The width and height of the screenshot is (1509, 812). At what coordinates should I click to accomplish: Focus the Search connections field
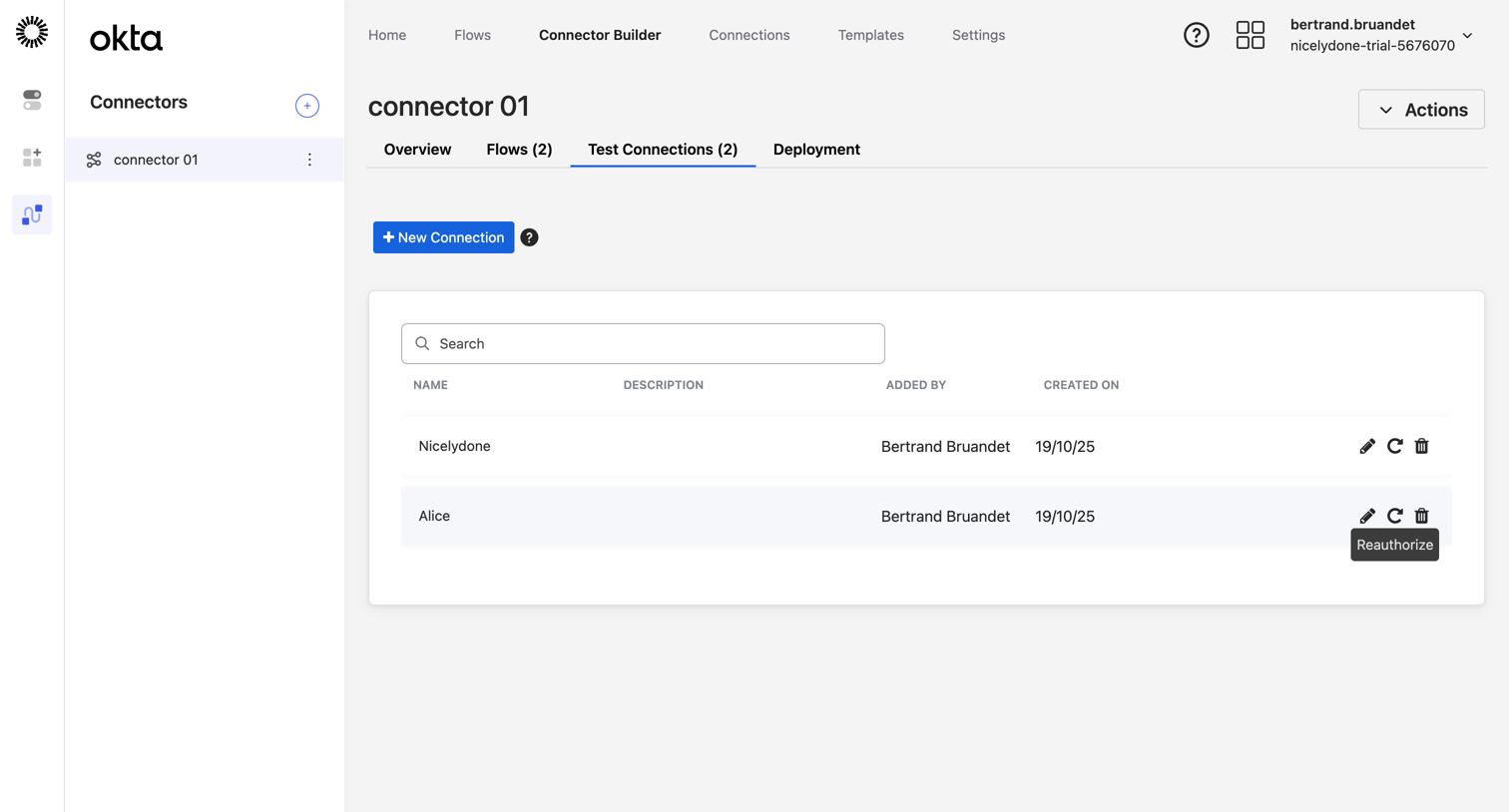coord(643,343)
